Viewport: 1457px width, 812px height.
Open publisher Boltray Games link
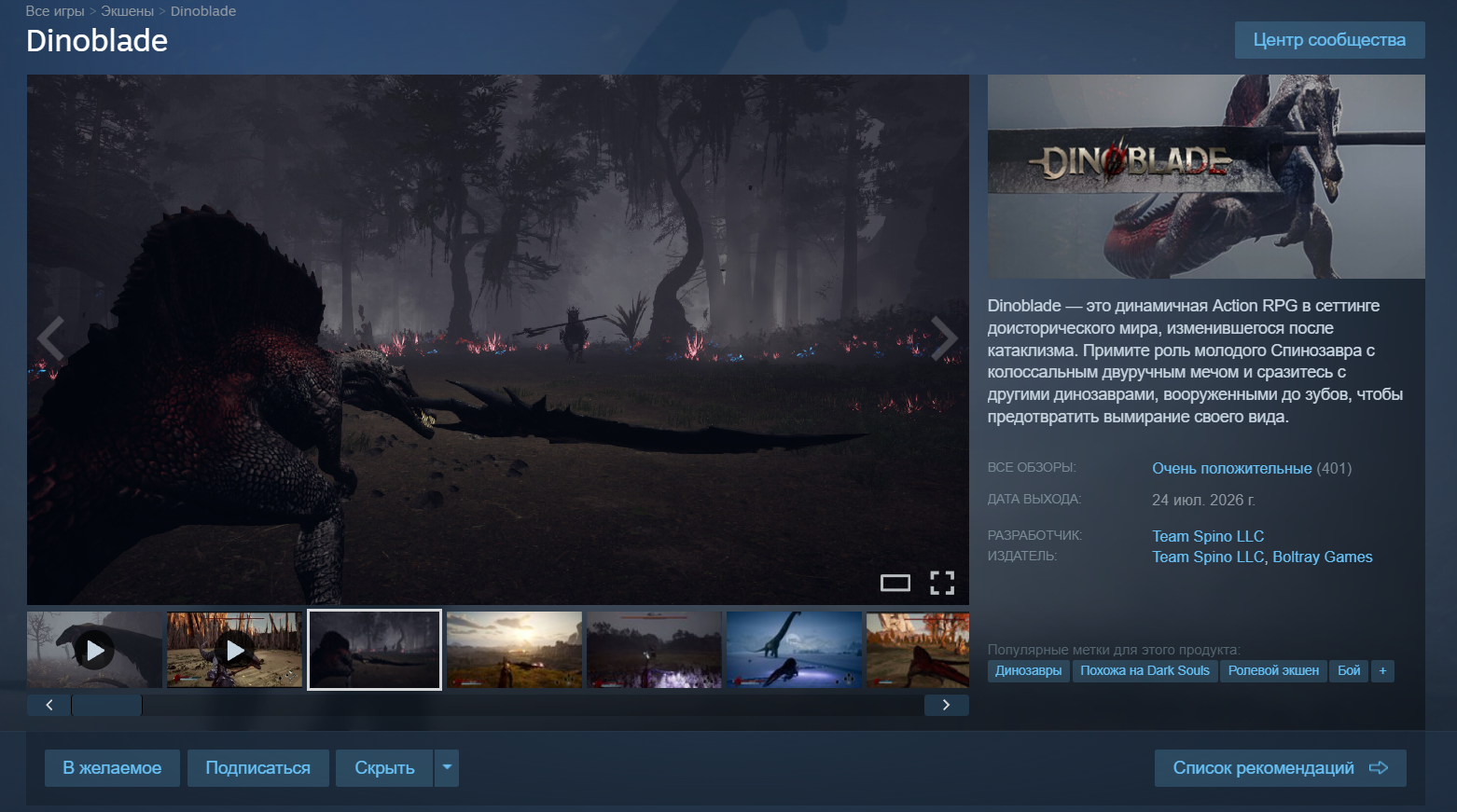1323,557
